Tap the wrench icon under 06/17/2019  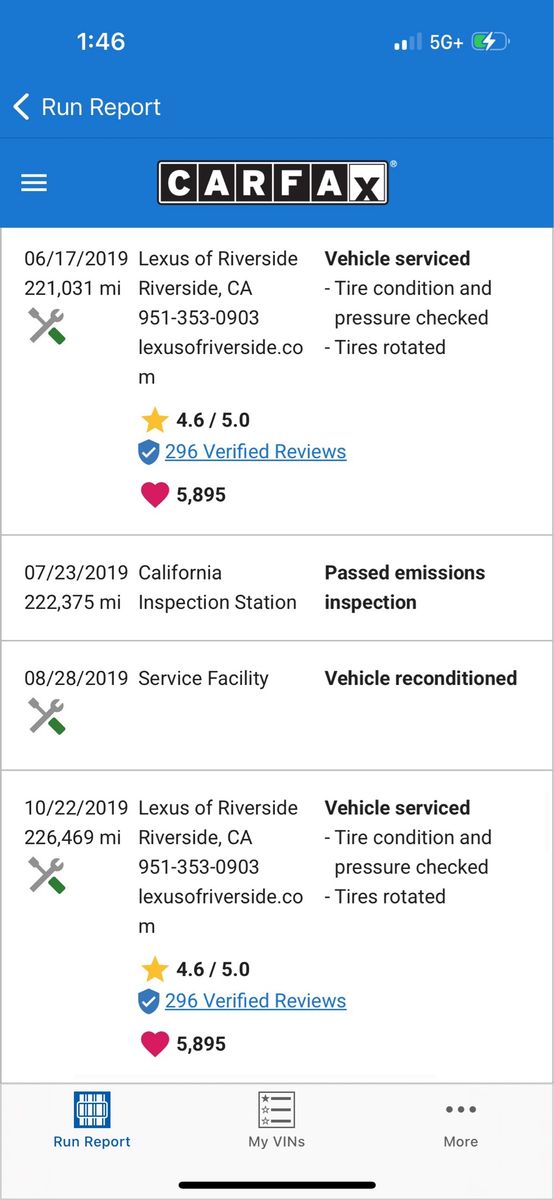(x=47, y=326)
